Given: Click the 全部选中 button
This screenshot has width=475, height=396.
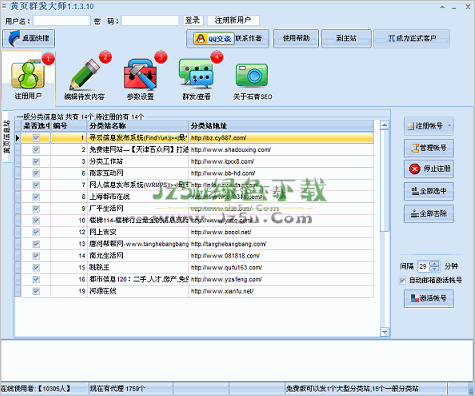Looking at the screenshot, I should (x=429, y=191).
